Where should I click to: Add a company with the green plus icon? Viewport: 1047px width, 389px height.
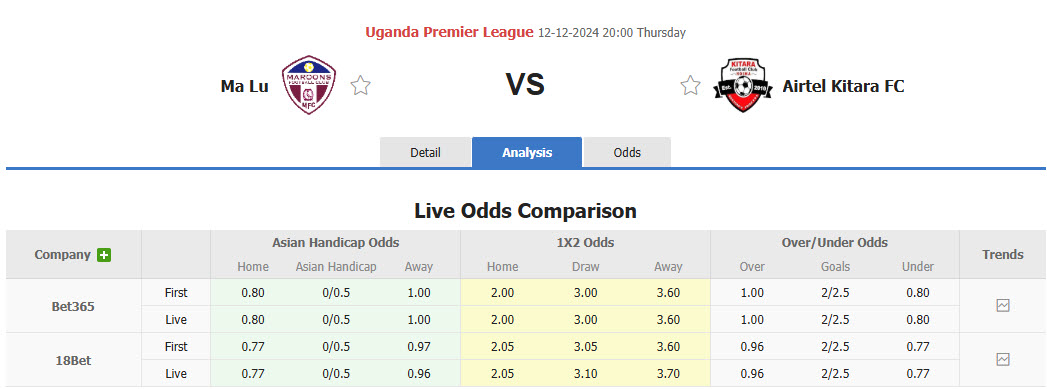(x=103, y=255)
